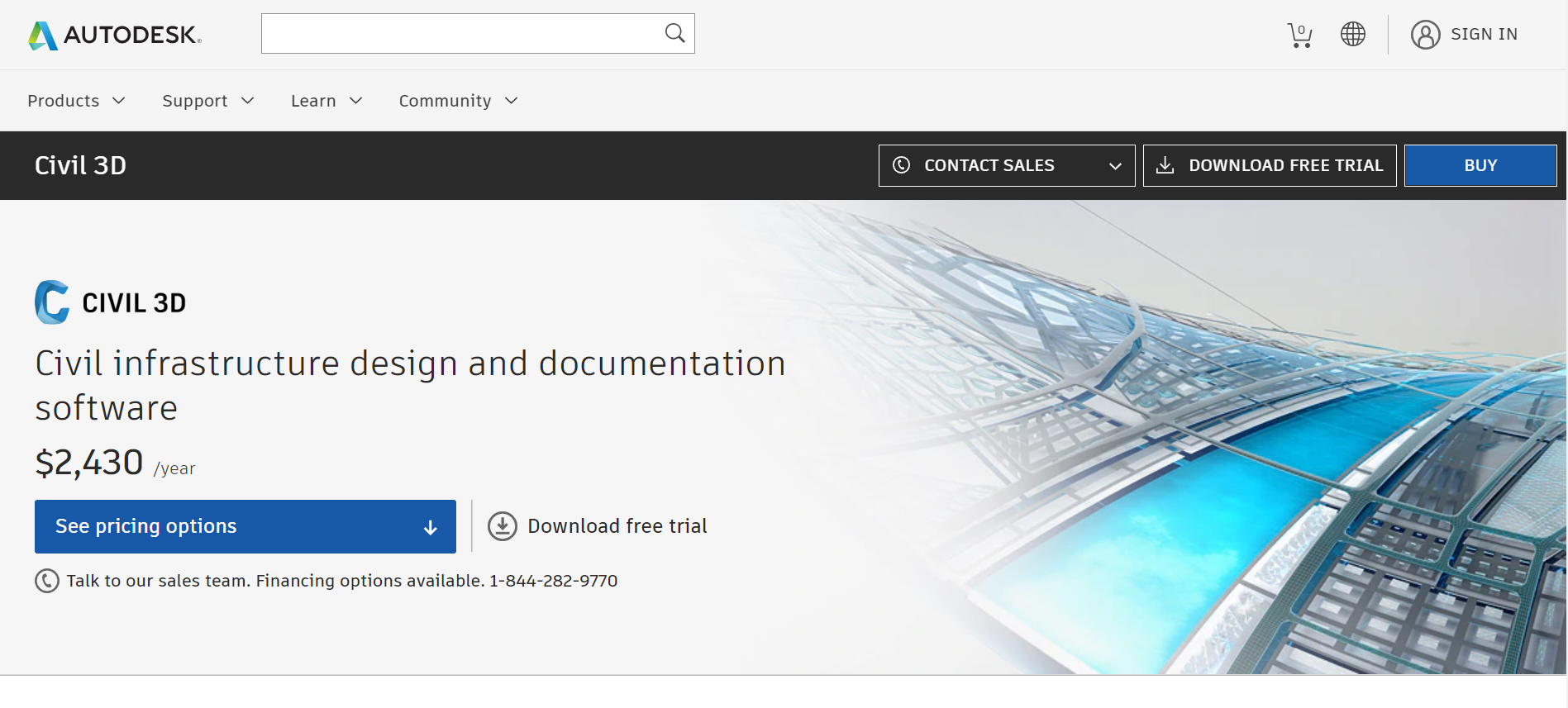Focus the search input field

point(478,34)
